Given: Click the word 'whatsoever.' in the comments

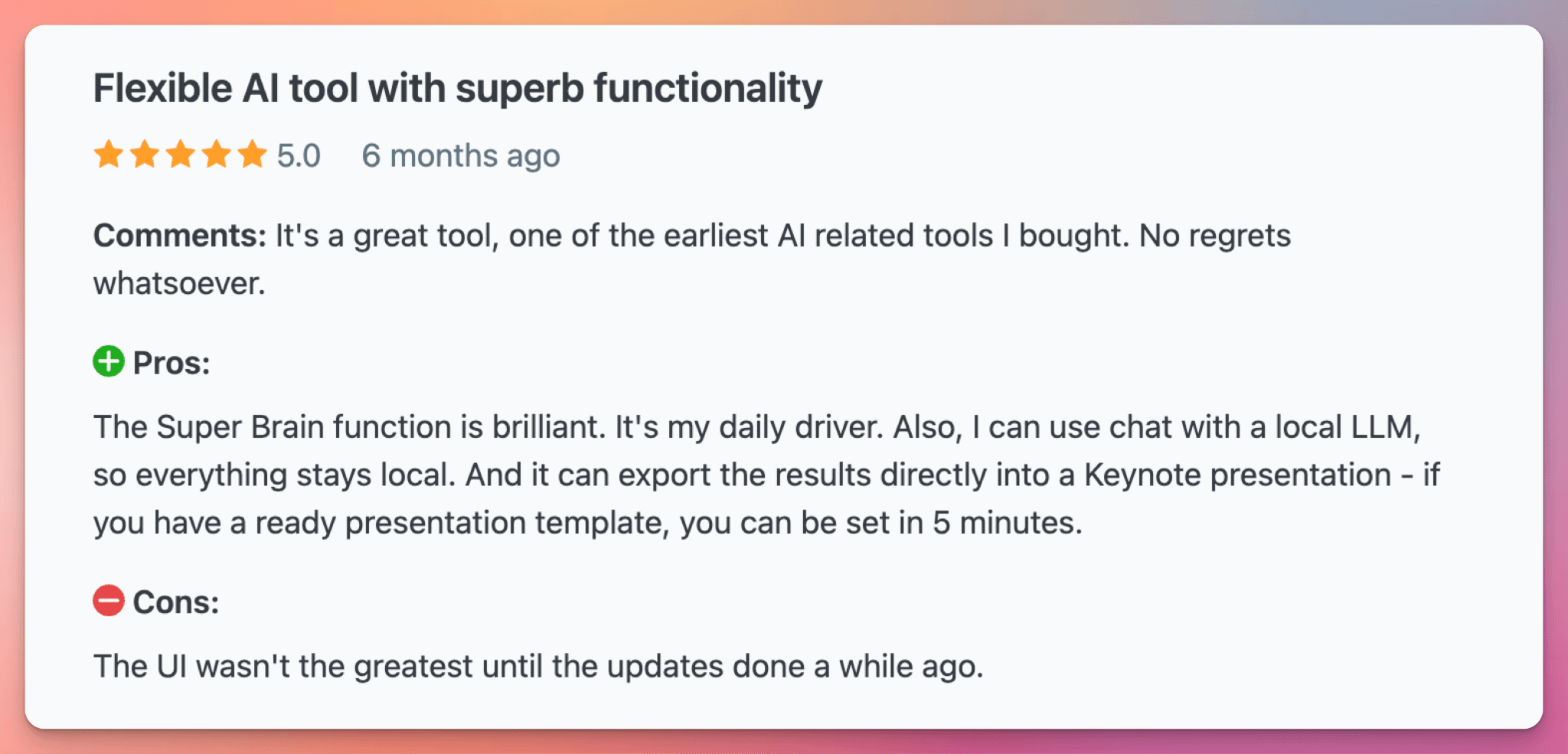Looking at the screenshot, I should point(179,284).
